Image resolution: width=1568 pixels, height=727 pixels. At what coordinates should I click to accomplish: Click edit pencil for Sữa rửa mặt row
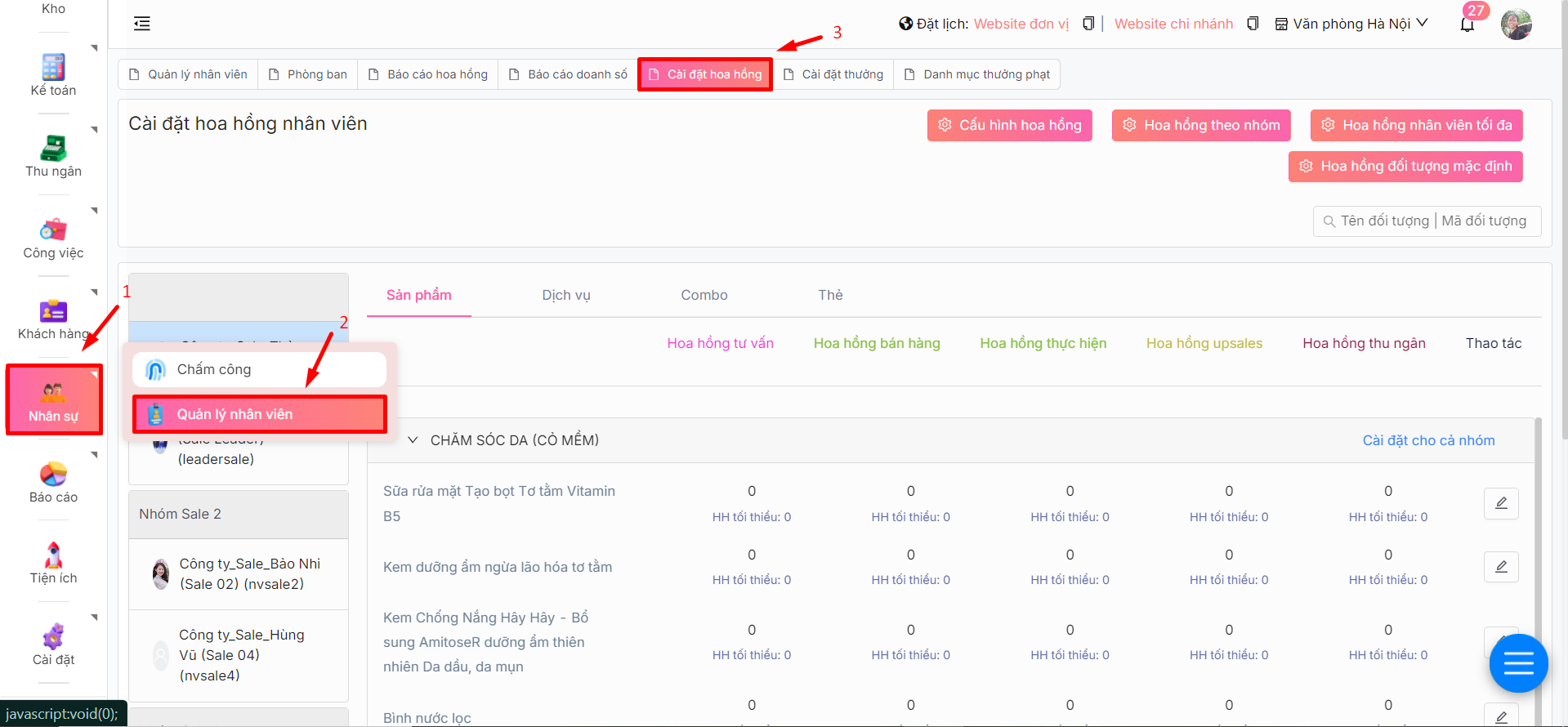1501,503
